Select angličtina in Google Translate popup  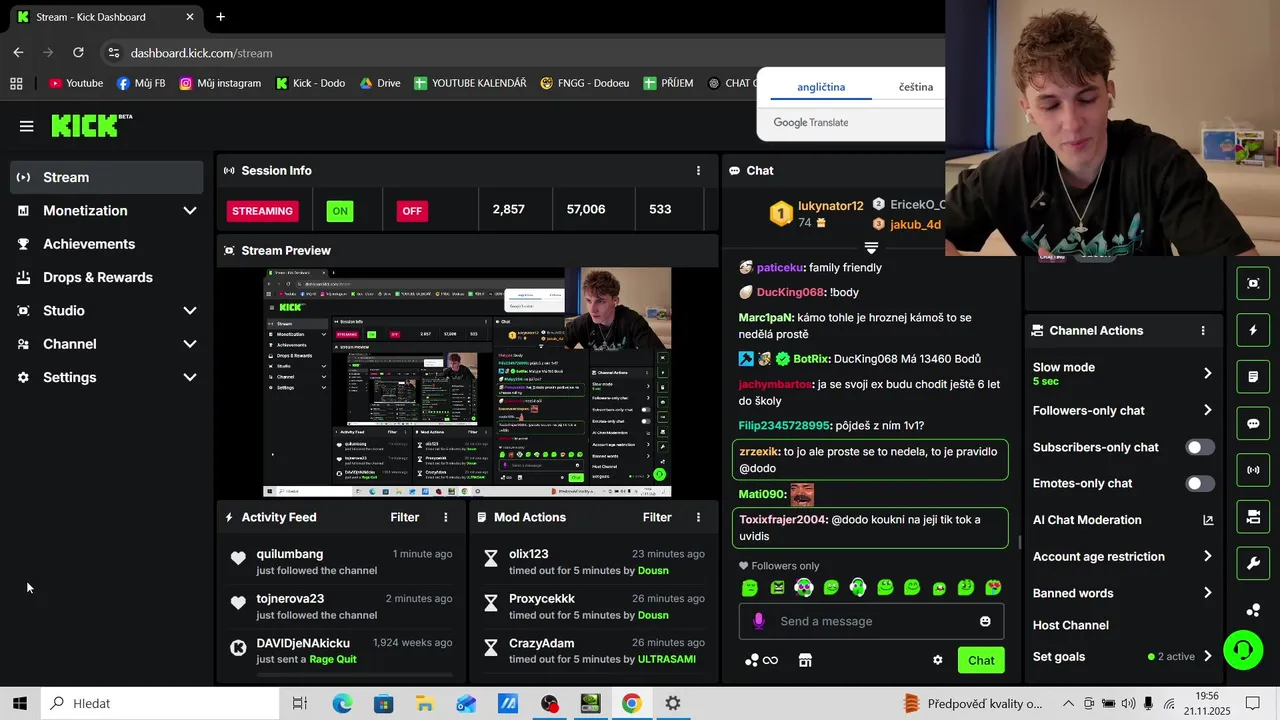click(821, 87)
